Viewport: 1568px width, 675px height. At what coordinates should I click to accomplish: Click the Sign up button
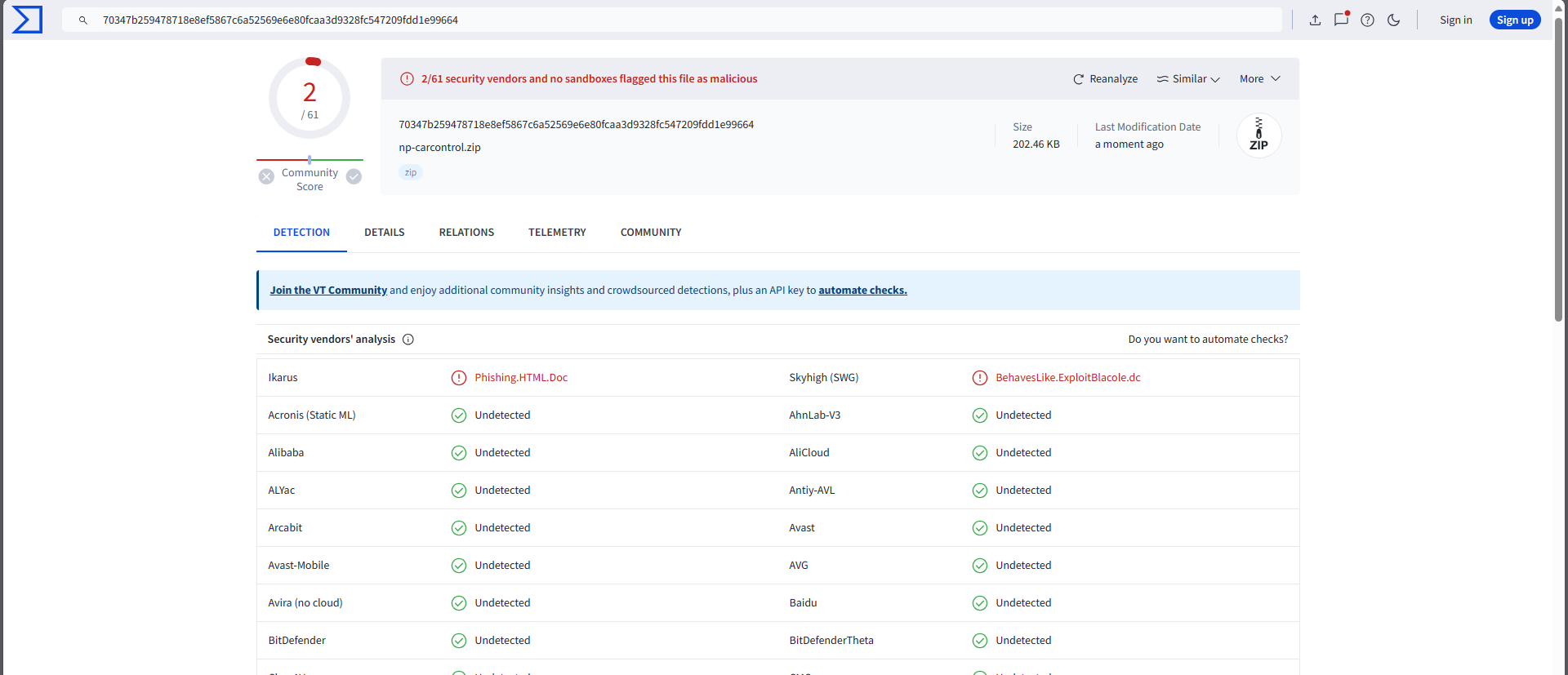tap(1515, 20)
